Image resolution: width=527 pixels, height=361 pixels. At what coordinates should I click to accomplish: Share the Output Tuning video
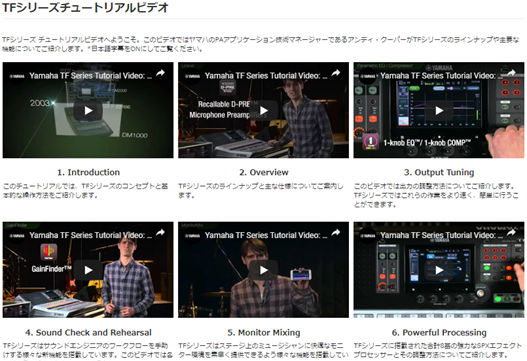click(x=511, y=73)
